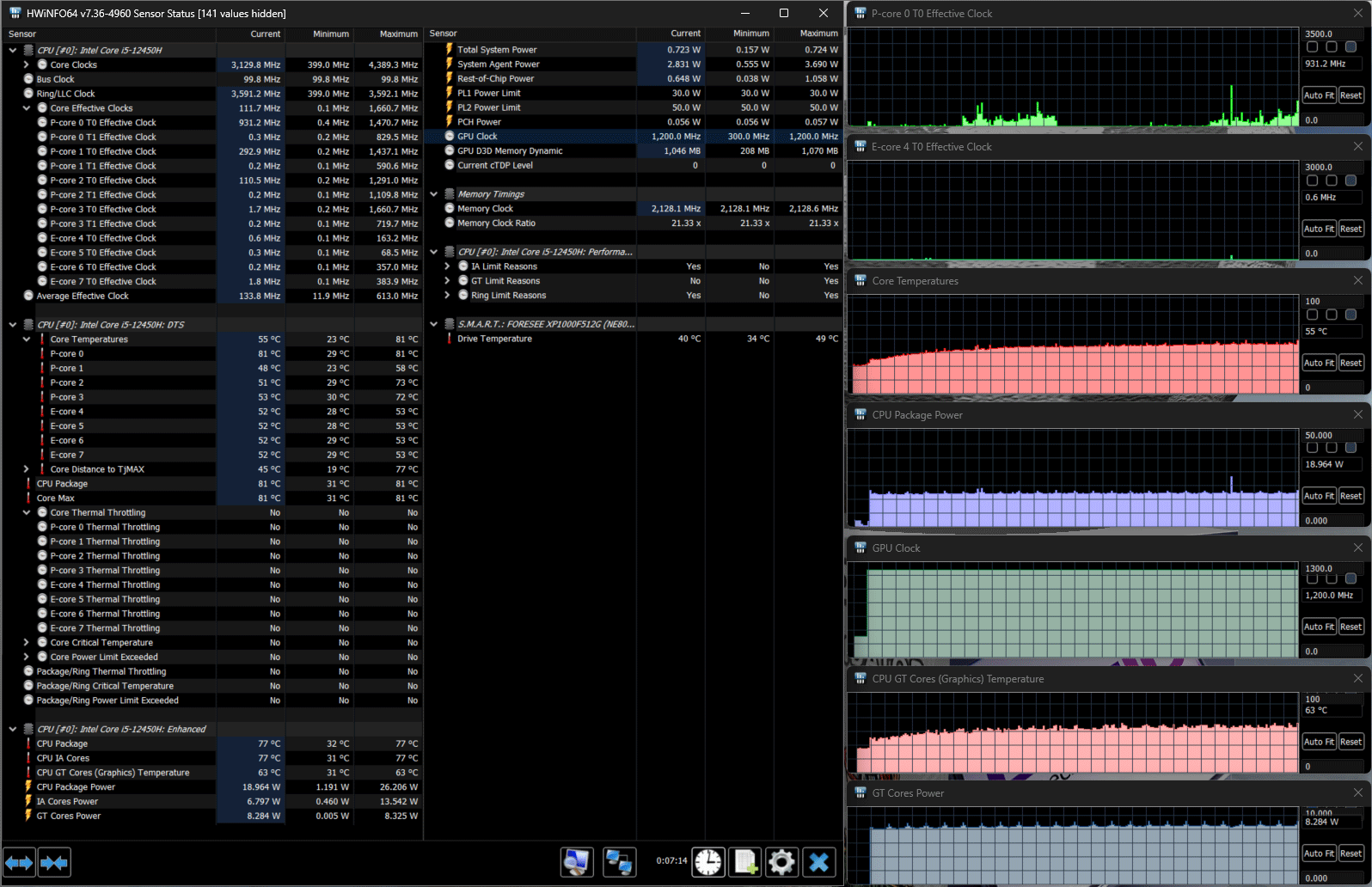Click the icon beside Package/Ring Thermal Throttling
This screenshot has width=1372, height=887.
pyautogui.click(x=28, y=671)
